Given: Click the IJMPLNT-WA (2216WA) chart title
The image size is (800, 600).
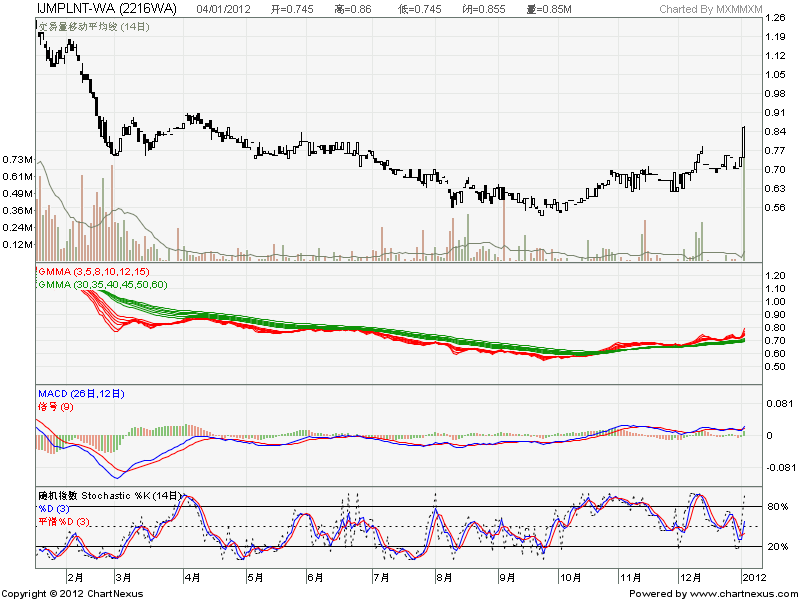Looking at the screenshot, I should [92, 9].
